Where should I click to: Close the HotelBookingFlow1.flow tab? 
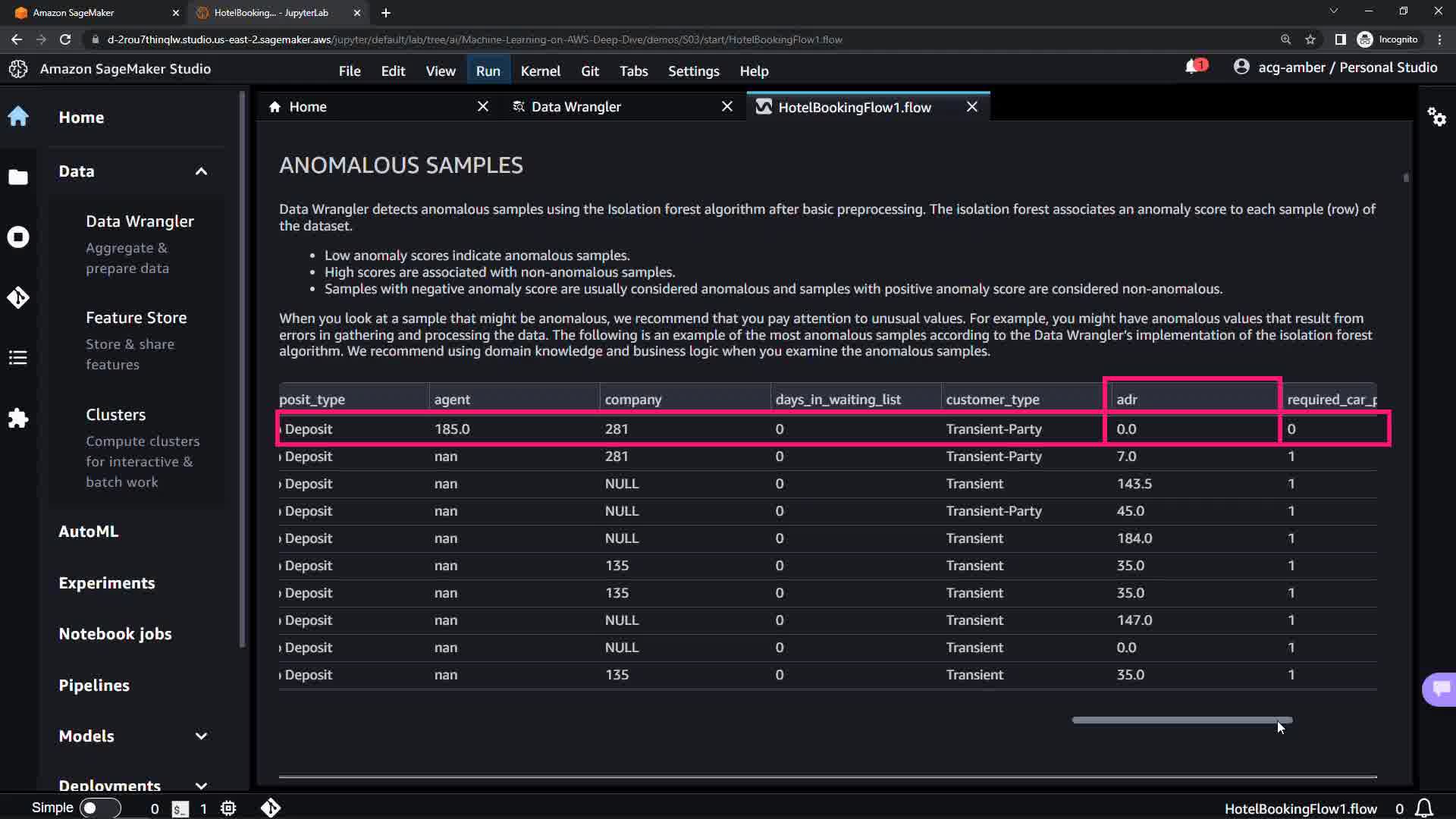[x=971, y=107]
